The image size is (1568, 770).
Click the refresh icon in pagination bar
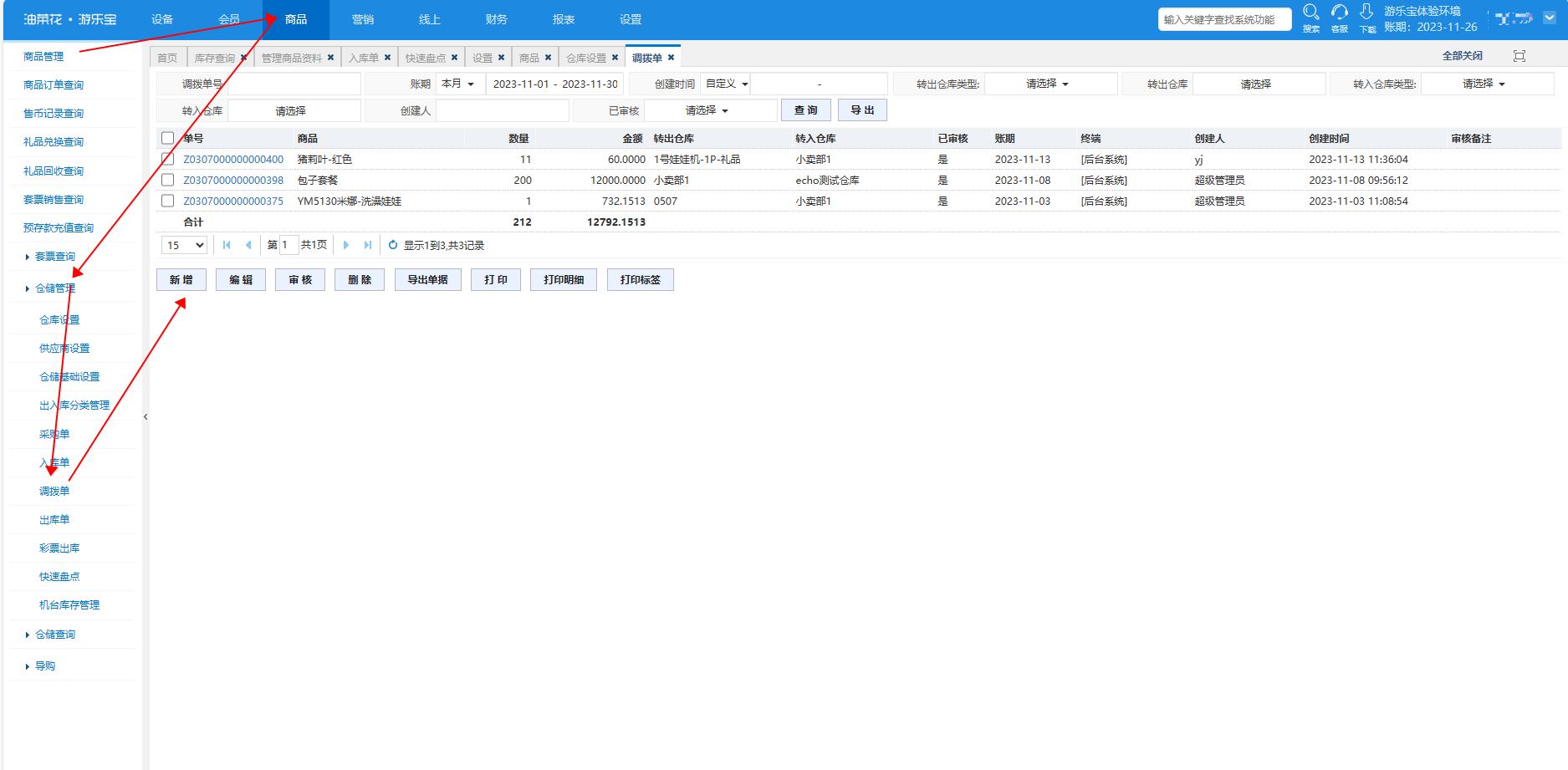click(x=393, y=245)
